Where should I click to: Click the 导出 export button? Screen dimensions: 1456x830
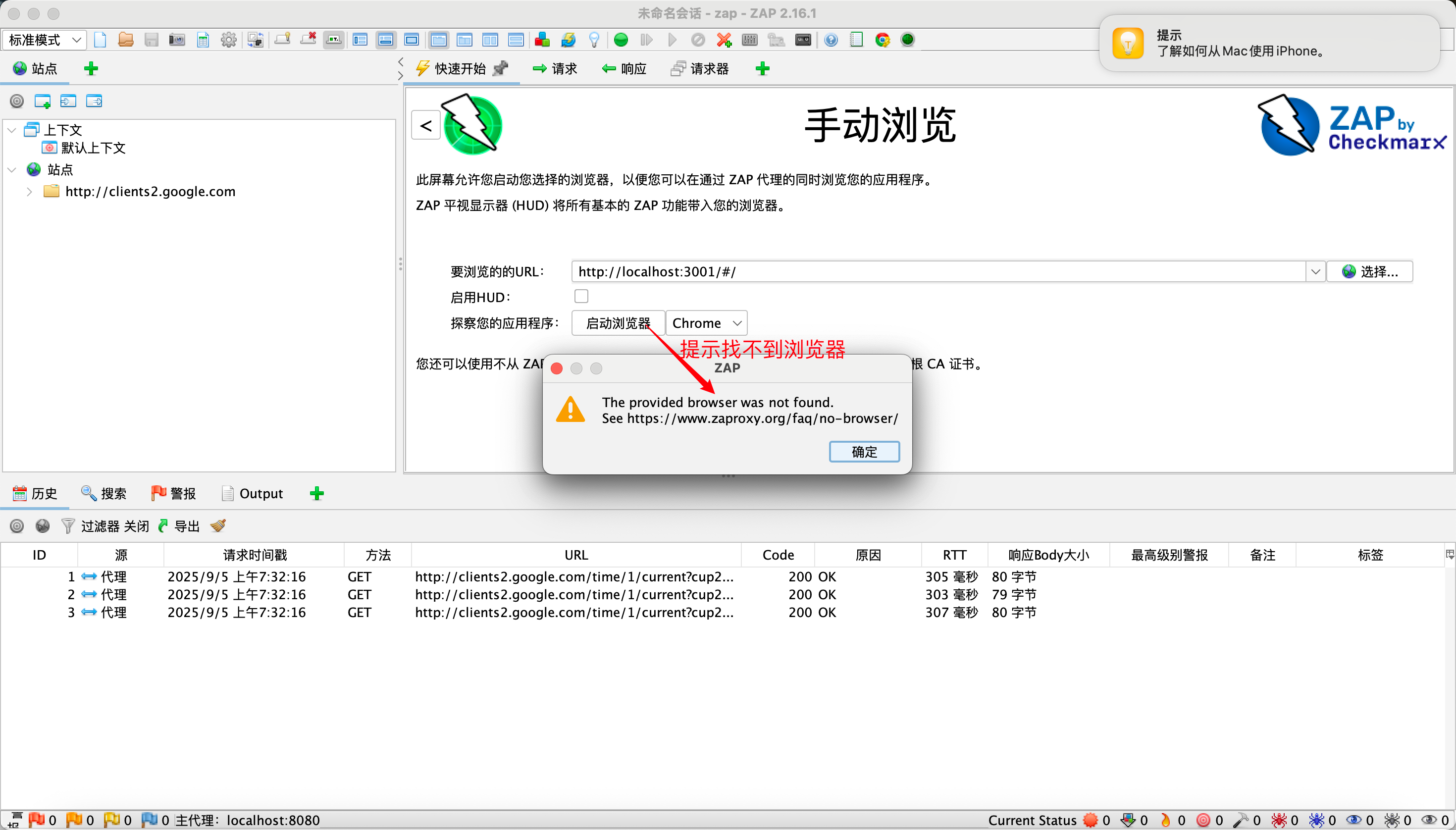point(179,525)
